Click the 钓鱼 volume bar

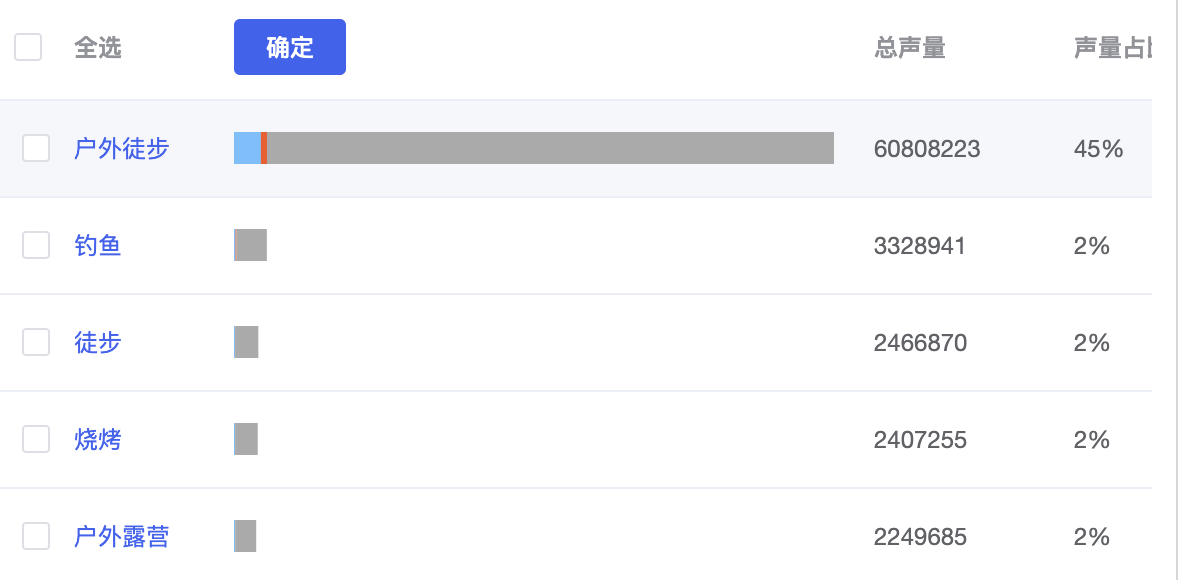tap(251, 245)
